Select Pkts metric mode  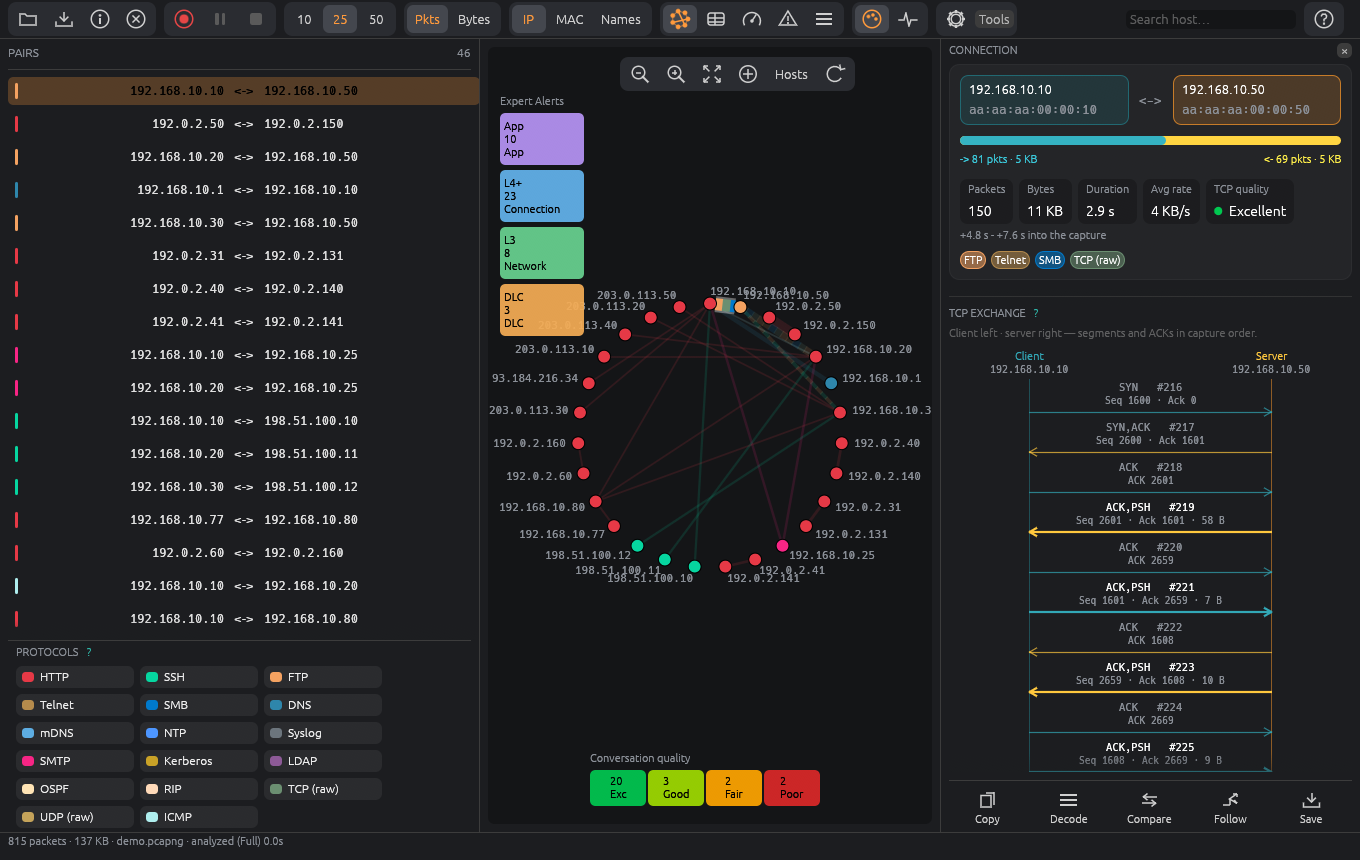(427, 19)
